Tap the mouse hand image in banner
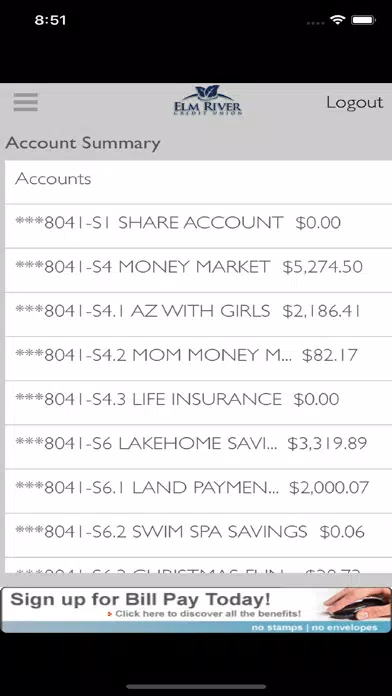 (x=357, y=604)
